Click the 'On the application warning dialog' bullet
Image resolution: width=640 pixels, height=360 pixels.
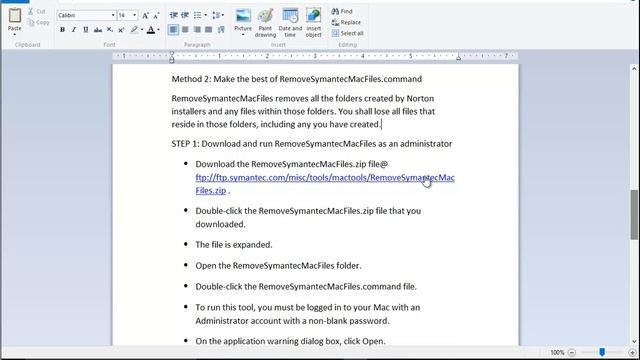point(290,341)
